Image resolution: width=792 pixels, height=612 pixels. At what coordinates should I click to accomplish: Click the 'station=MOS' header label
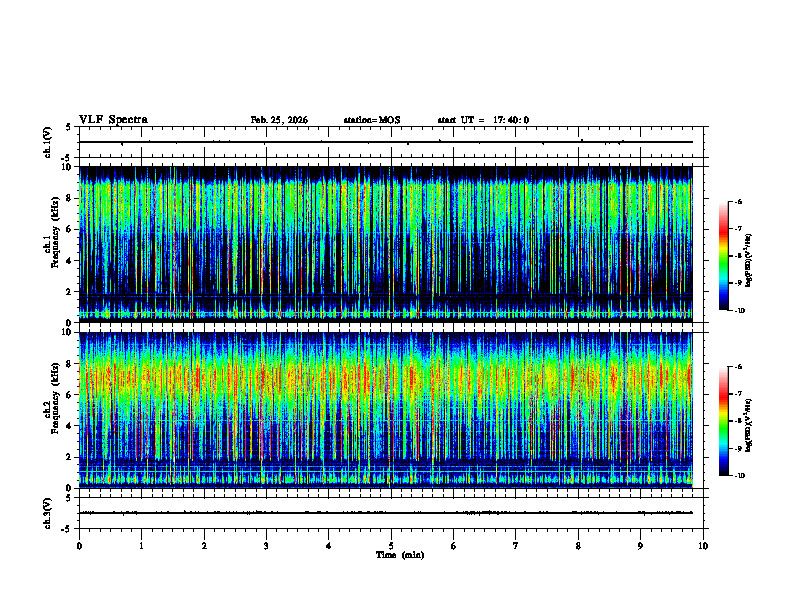coord(372,120)
